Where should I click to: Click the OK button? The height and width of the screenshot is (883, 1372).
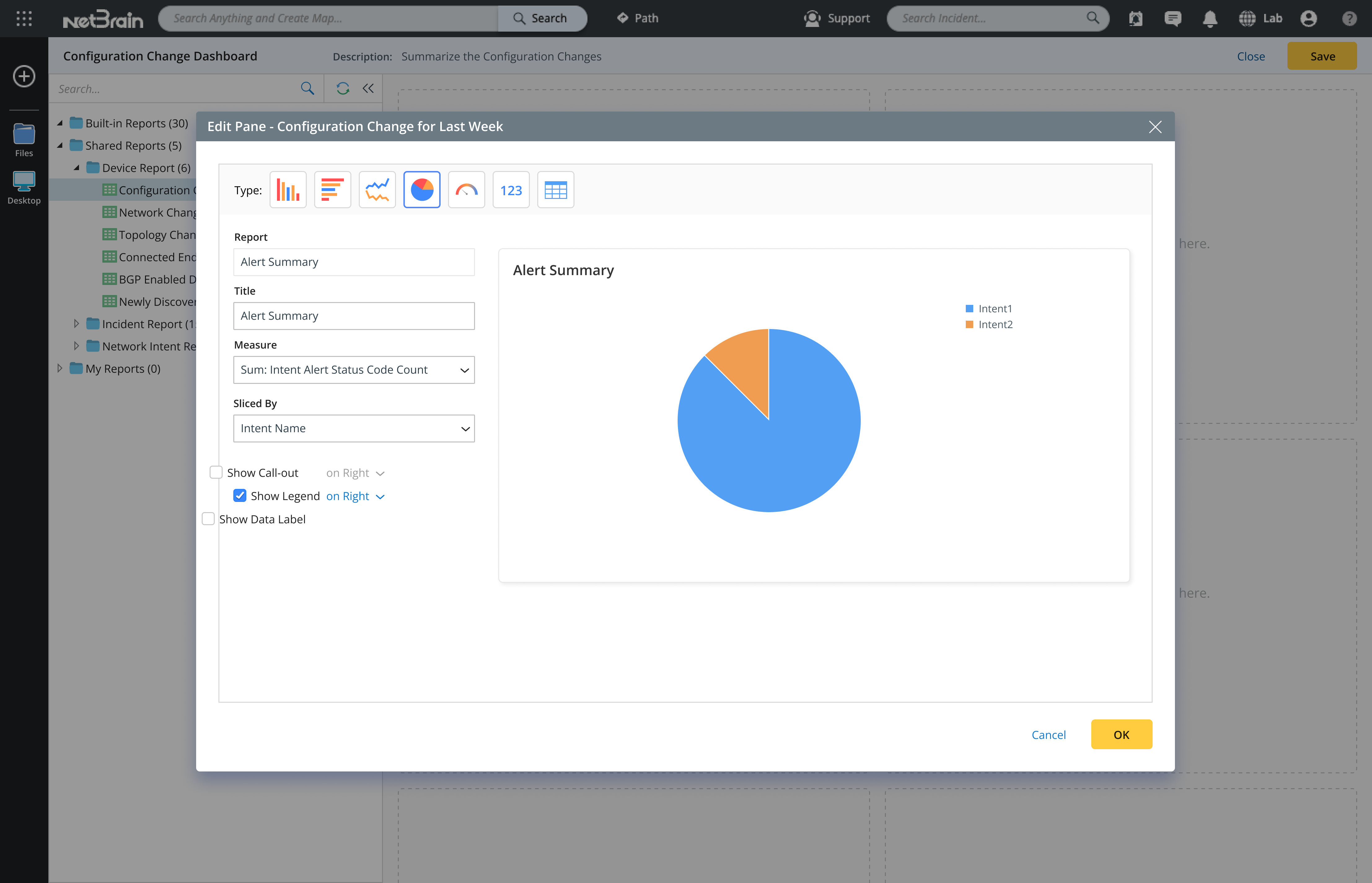click(1121, 735)
